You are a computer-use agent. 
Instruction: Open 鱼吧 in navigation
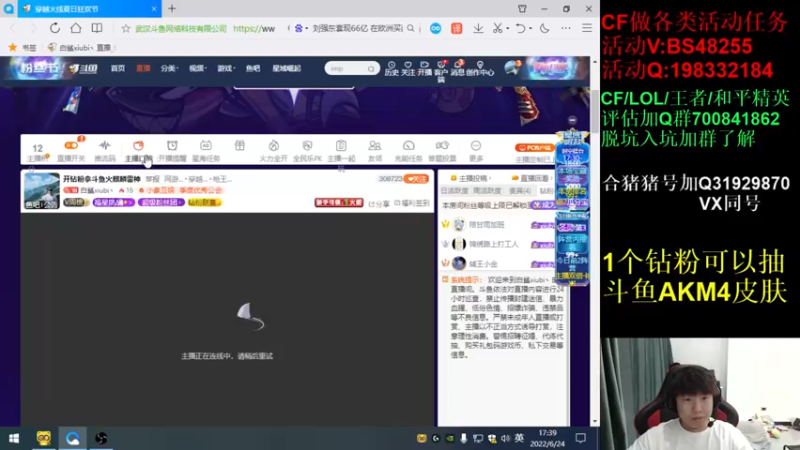pyautogui.click(x=253, y=68)
